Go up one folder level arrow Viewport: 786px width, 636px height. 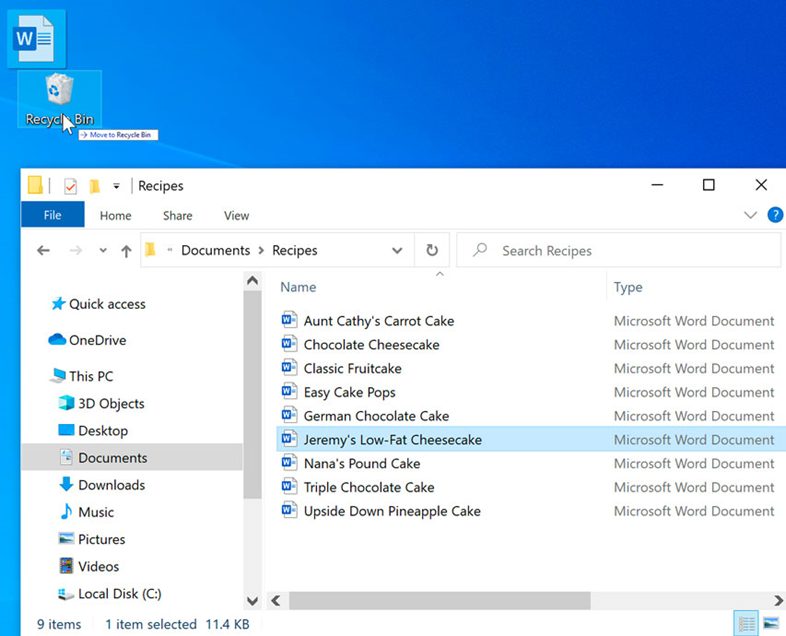click(x=126, y=251)
